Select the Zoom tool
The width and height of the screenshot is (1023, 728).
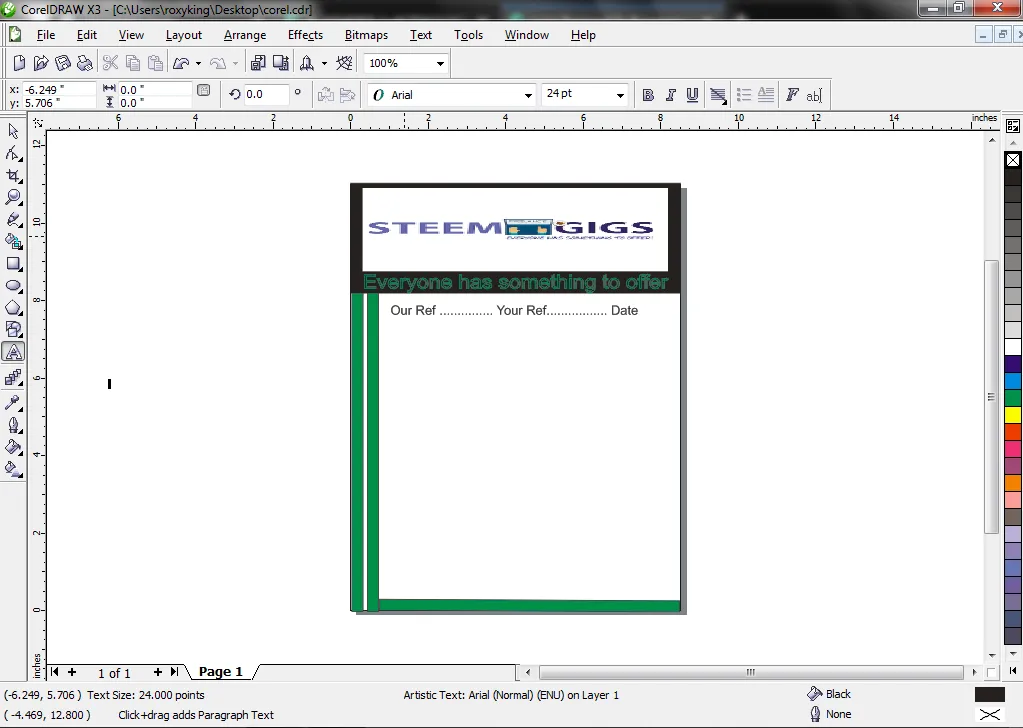coord(13,197)
